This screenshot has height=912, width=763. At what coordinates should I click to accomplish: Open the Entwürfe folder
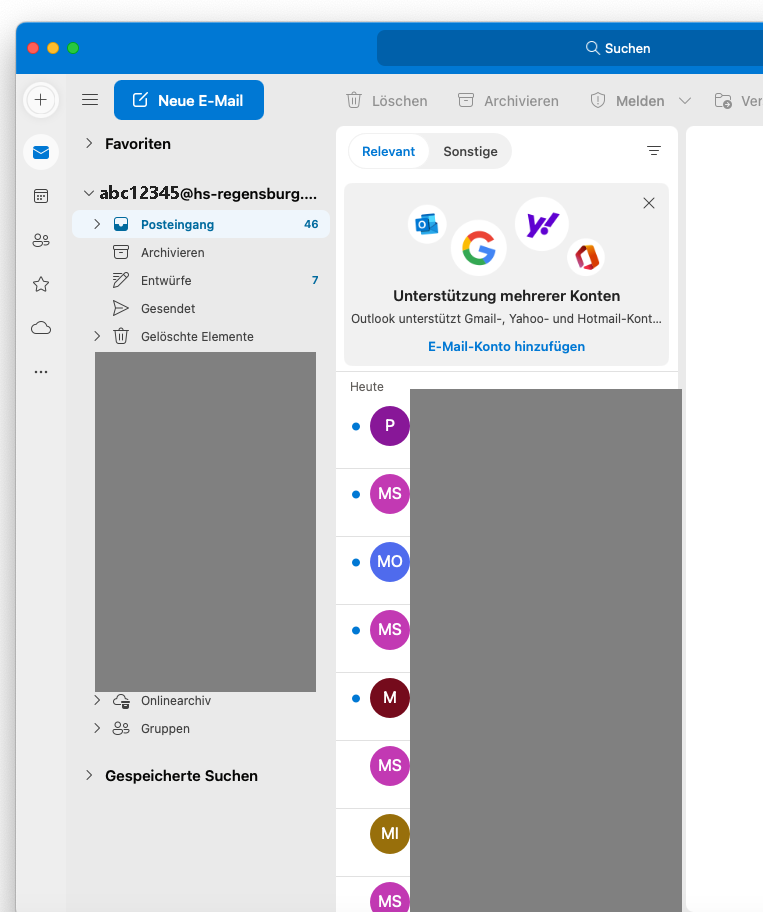pos(166,281)
